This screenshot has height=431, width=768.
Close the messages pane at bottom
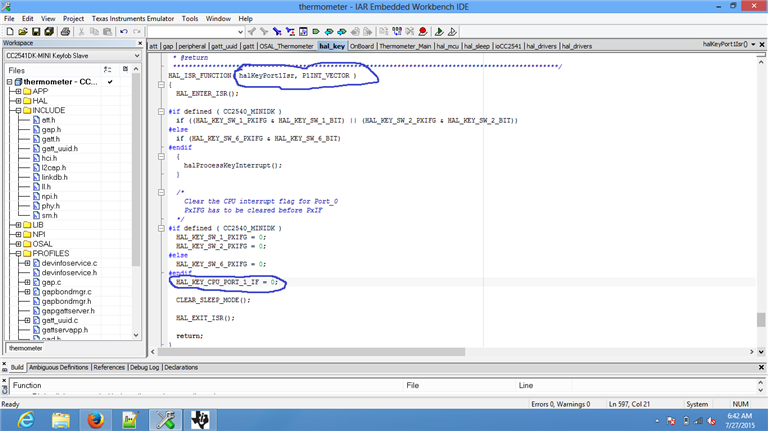761,367
